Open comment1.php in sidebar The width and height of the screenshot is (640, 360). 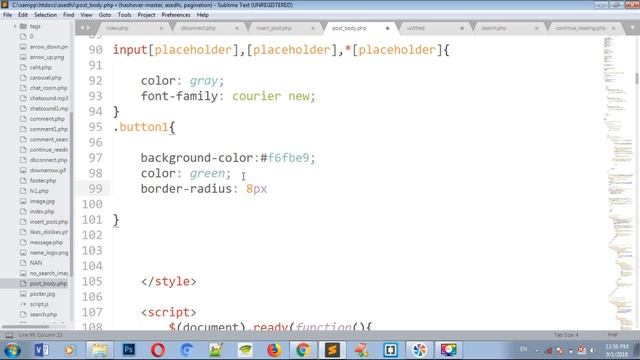tap(49, 129)
